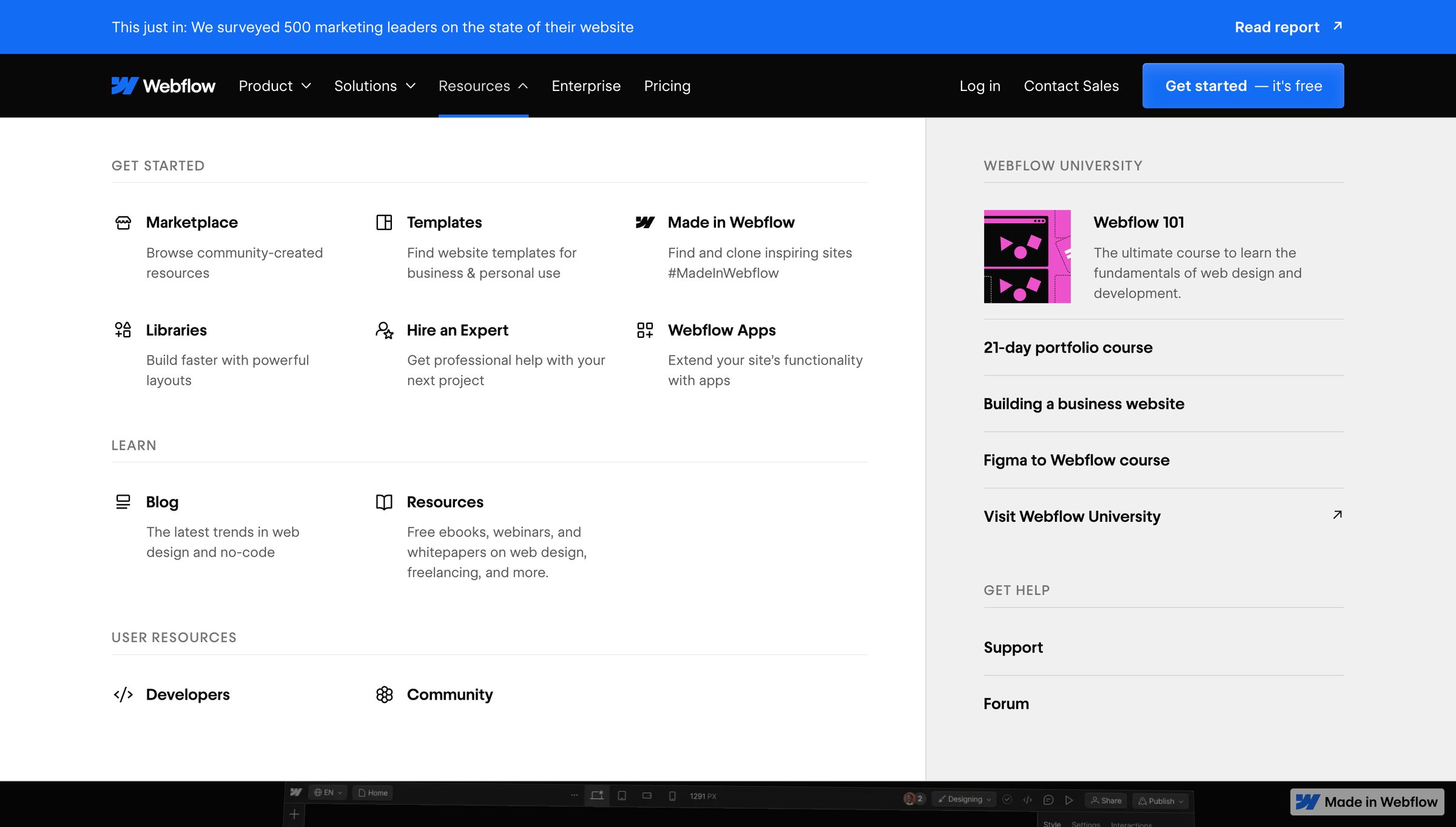Viewport: 1456px width, 827px height.
Task: Click the Marketplace storefront icon
Action: [x=123, y=223]
